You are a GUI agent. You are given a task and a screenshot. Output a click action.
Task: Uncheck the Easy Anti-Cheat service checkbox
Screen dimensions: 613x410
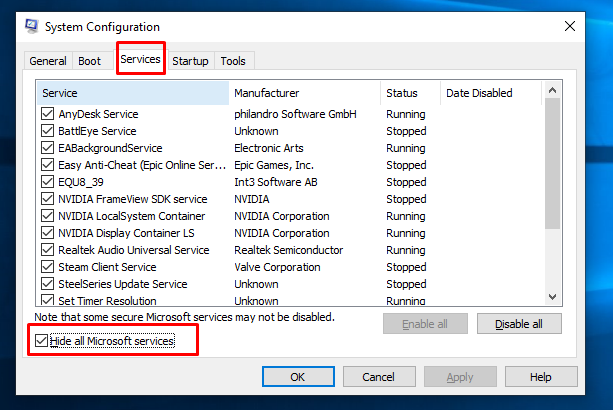tap(47, 165)
